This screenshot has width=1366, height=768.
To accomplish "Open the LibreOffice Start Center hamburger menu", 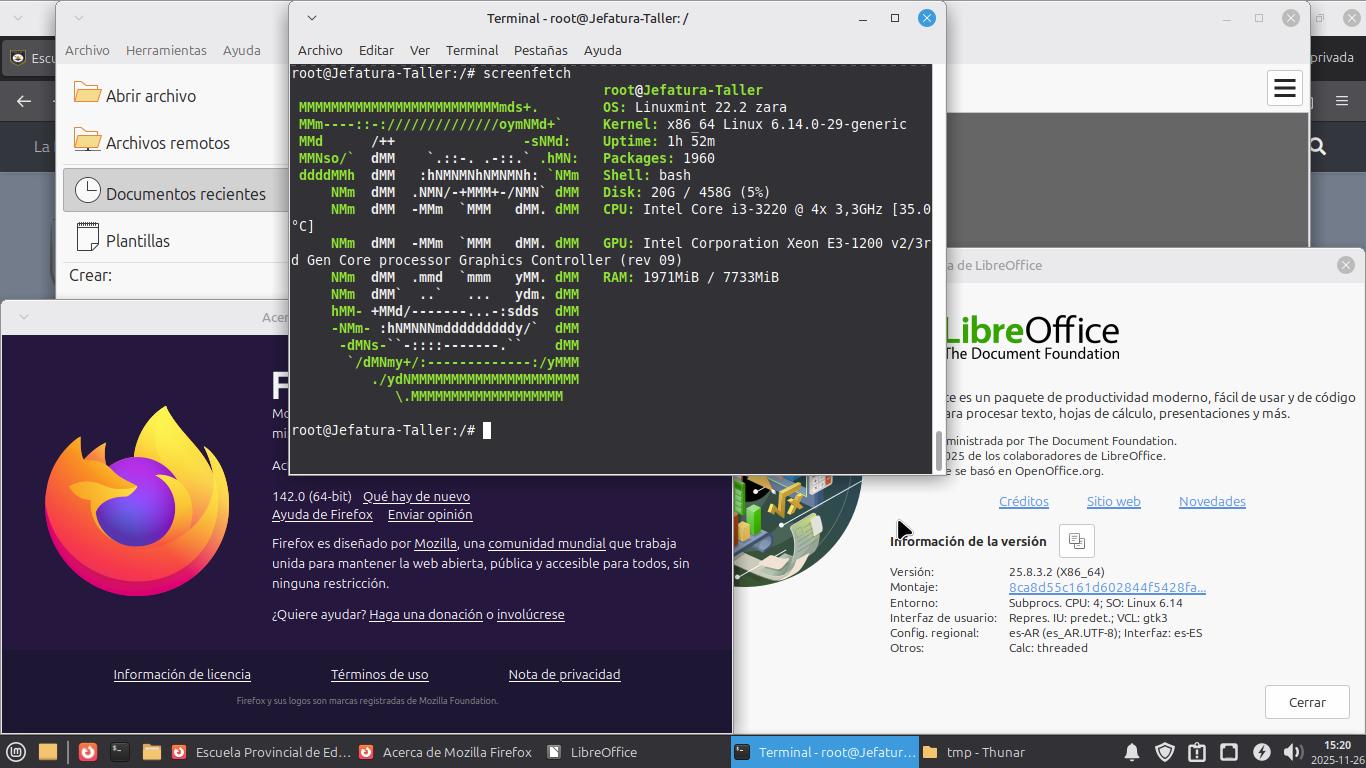I will click(1284, 88).
